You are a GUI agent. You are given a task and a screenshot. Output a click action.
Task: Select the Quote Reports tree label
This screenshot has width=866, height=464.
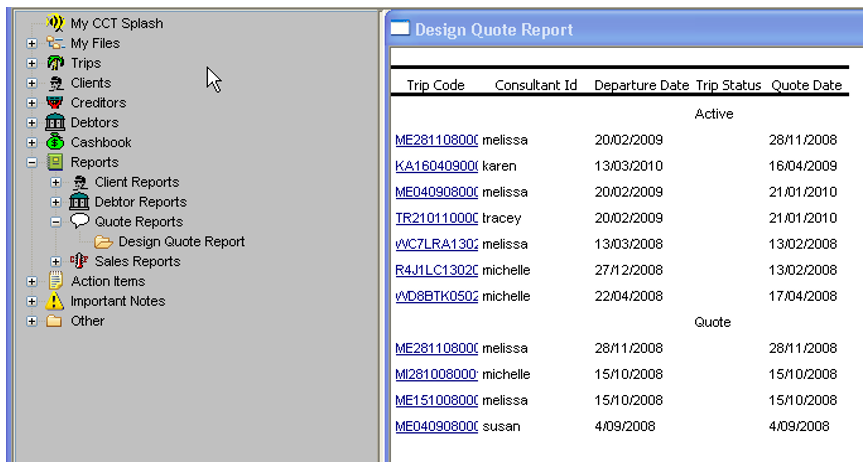(139, 222)
